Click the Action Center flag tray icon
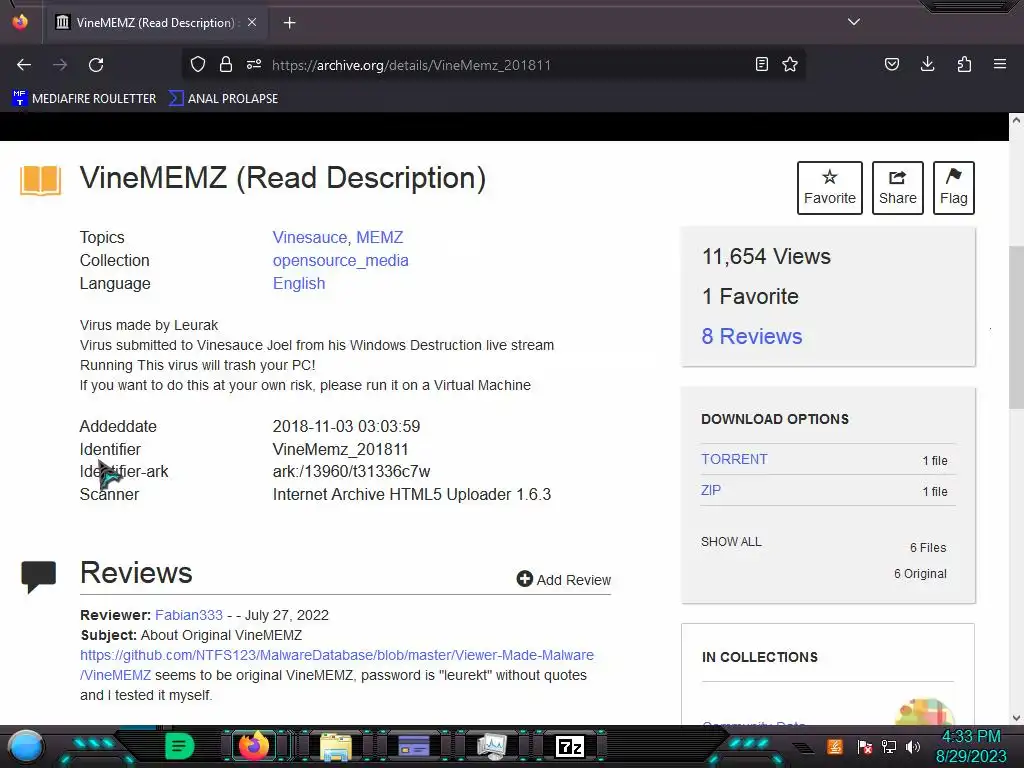The width and height of the screenshot is (1024, 768). pyautogui.click(x=864, y=746)
